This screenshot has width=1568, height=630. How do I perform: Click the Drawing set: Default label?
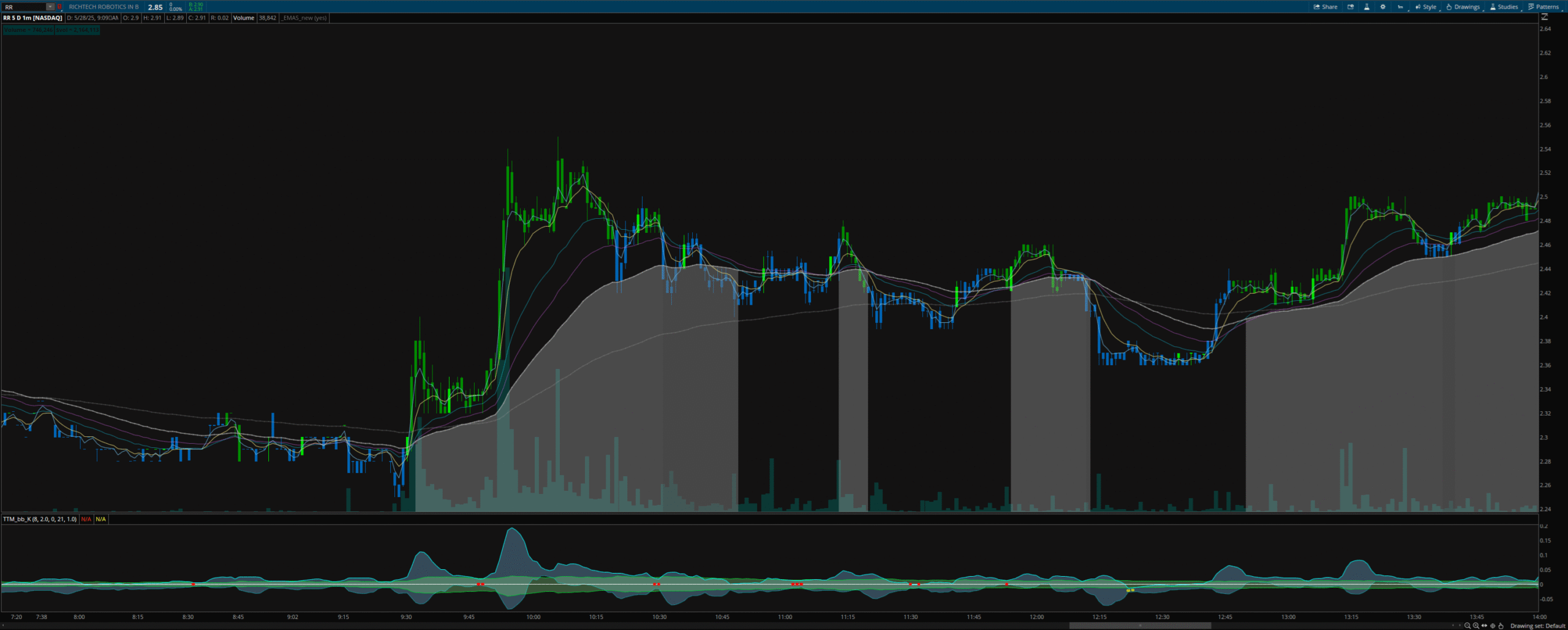[x=1537, y=626]
